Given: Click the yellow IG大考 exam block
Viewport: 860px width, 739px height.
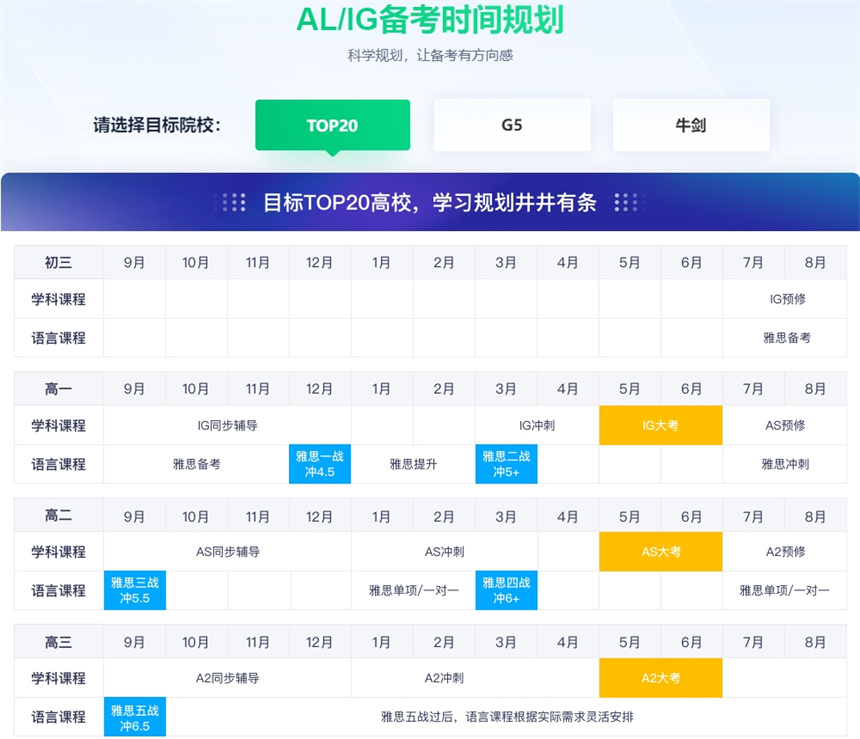Looking at the screenshot, I should pos(660,425).
